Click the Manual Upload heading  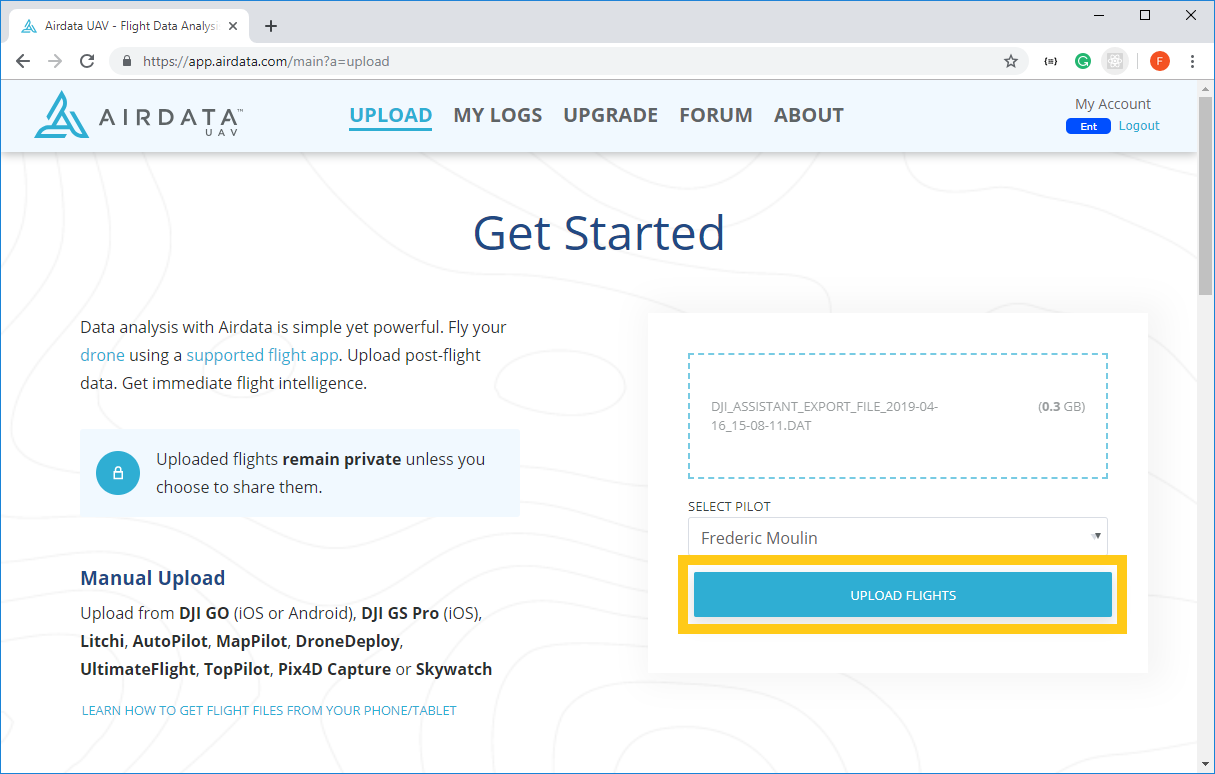pos(153,578)
